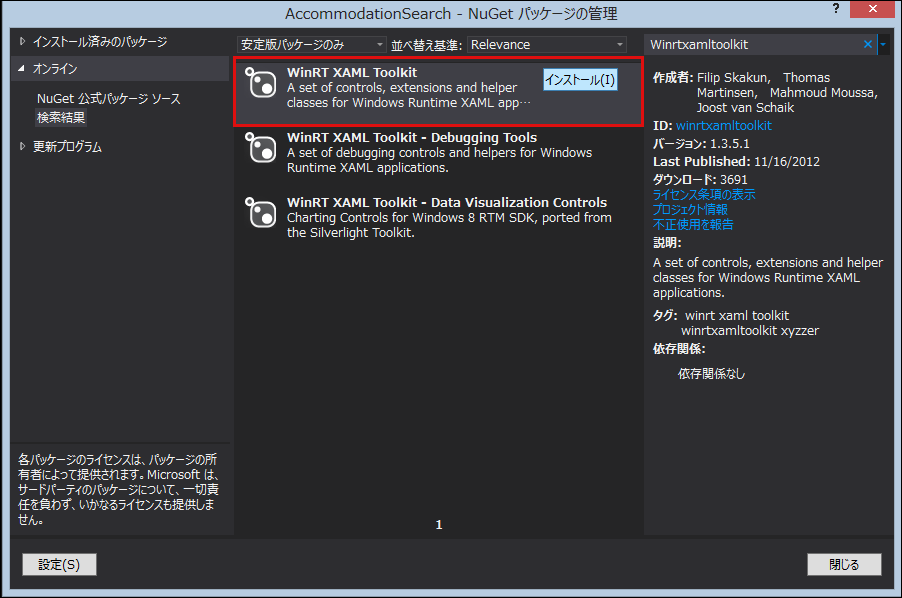Clear the Winrtxamltoolkit search text
The width and height of the screenshot is (902, 598).
coord(867,44)
